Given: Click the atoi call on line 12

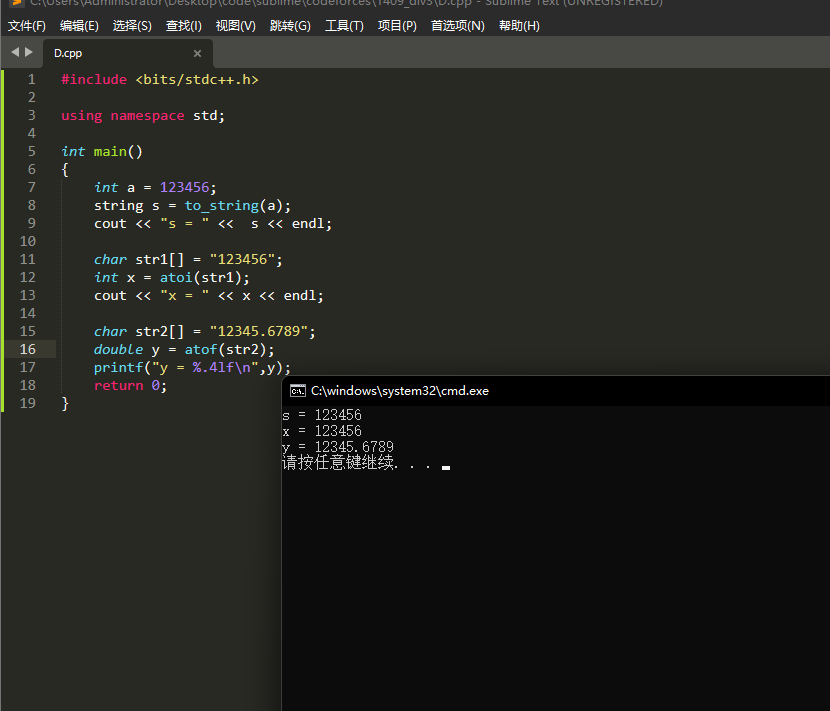Looking at the screenshot, I should pos(176,277).
